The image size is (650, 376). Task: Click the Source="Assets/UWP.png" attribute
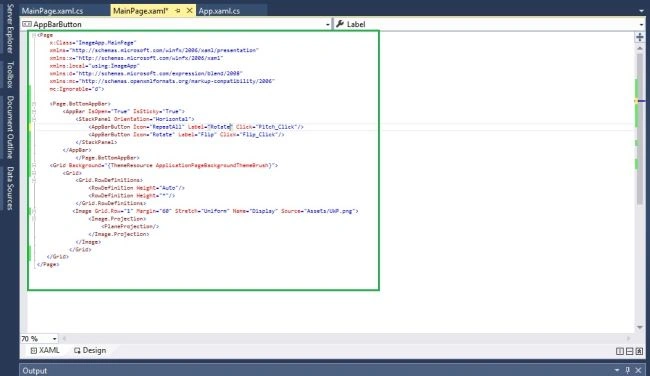[x=318, y=211]
